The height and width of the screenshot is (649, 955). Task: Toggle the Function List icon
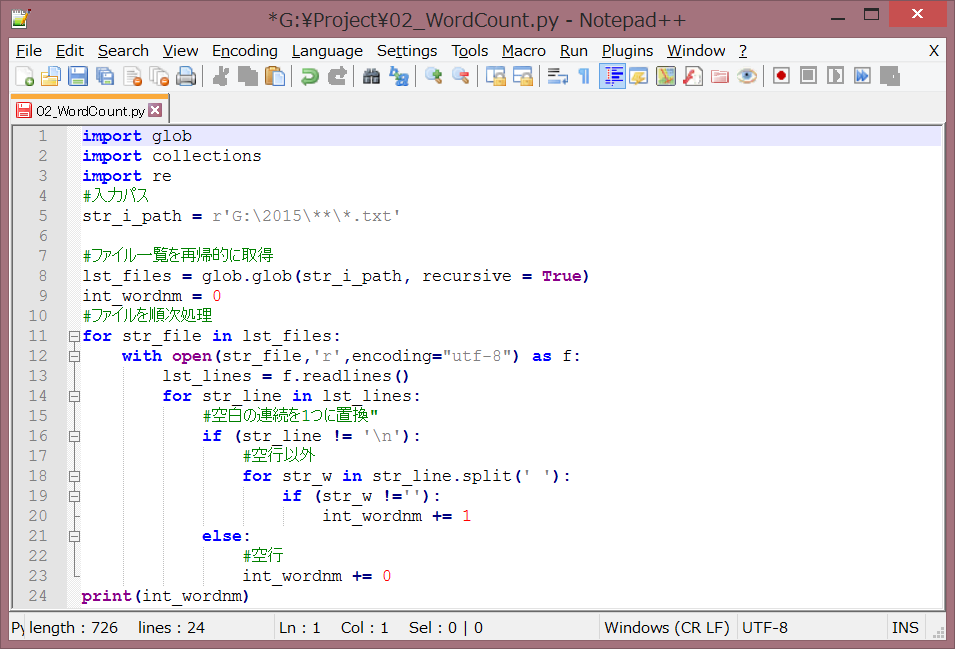click(692, 77)
